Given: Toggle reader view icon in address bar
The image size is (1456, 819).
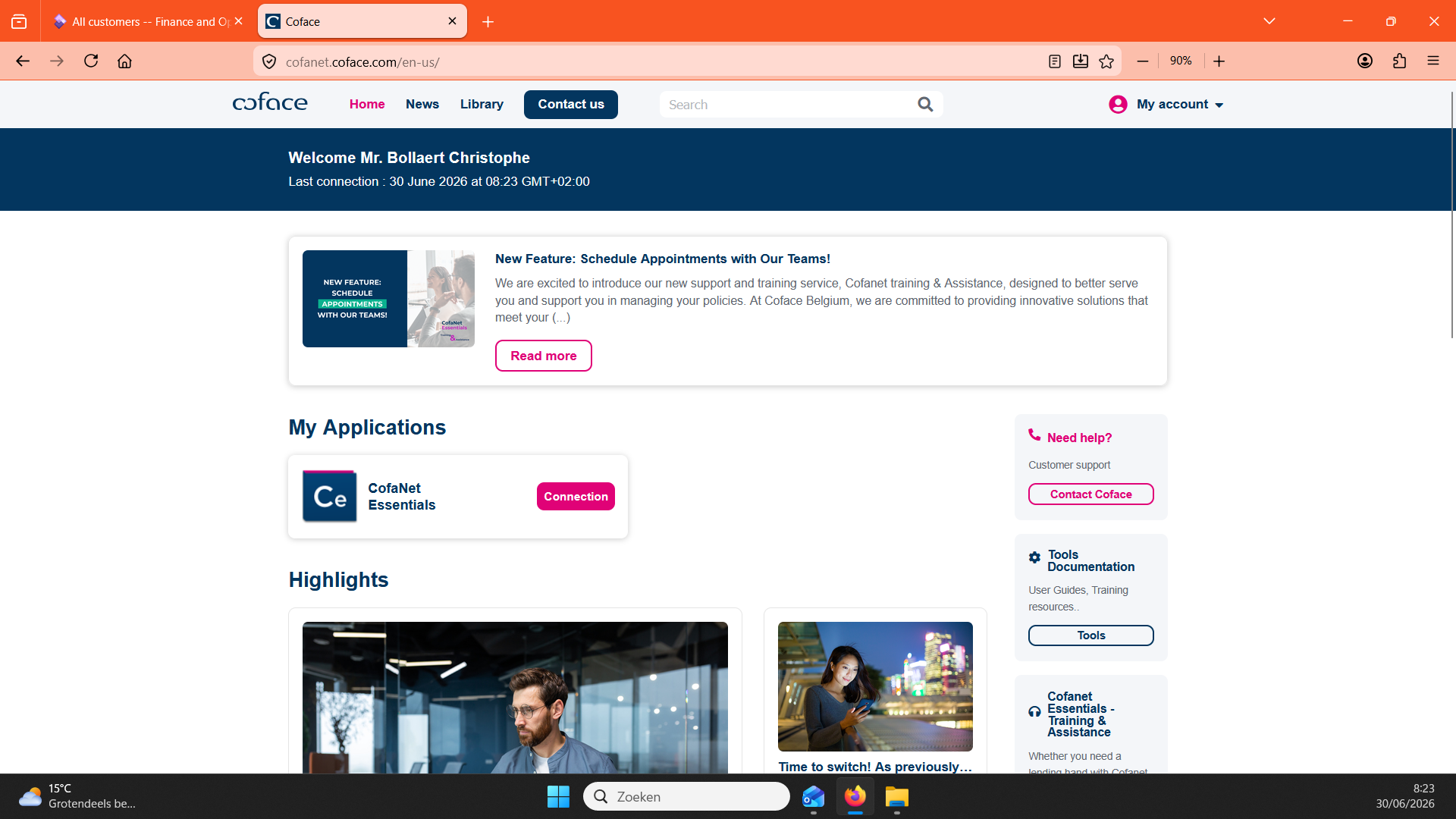Looking at the screenshot, I should (x=1054, y=61).
